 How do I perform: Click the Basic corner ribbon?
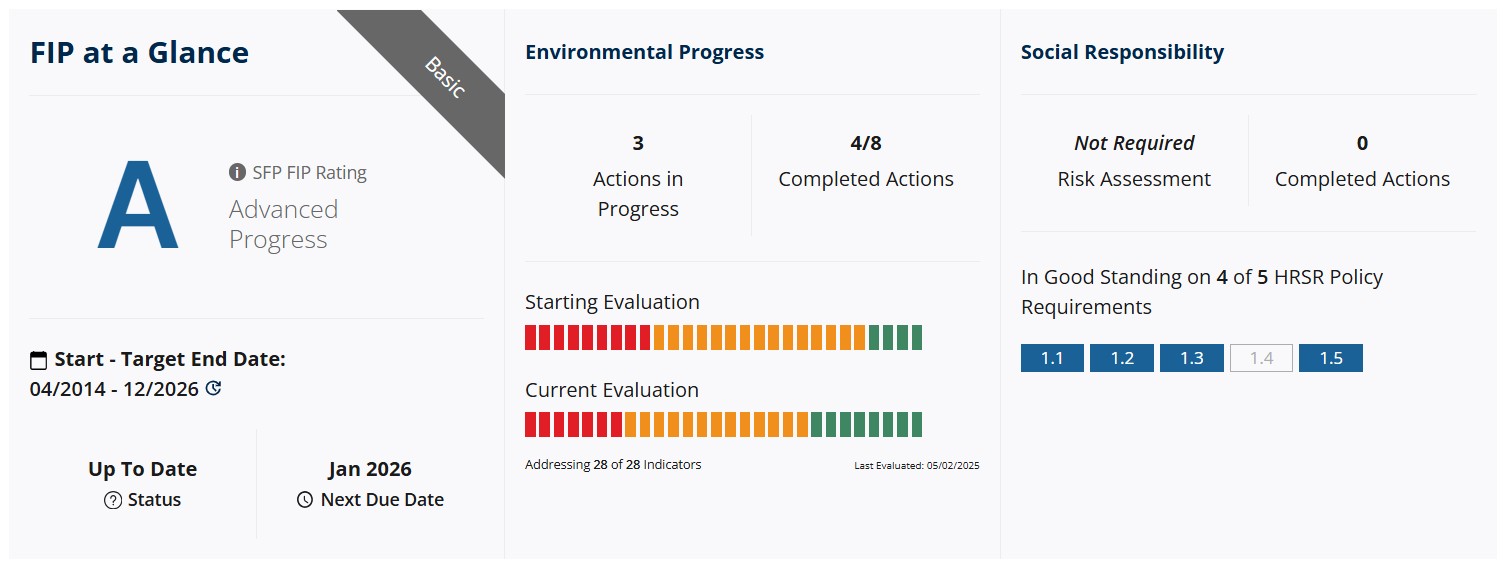tap(444, 77)
